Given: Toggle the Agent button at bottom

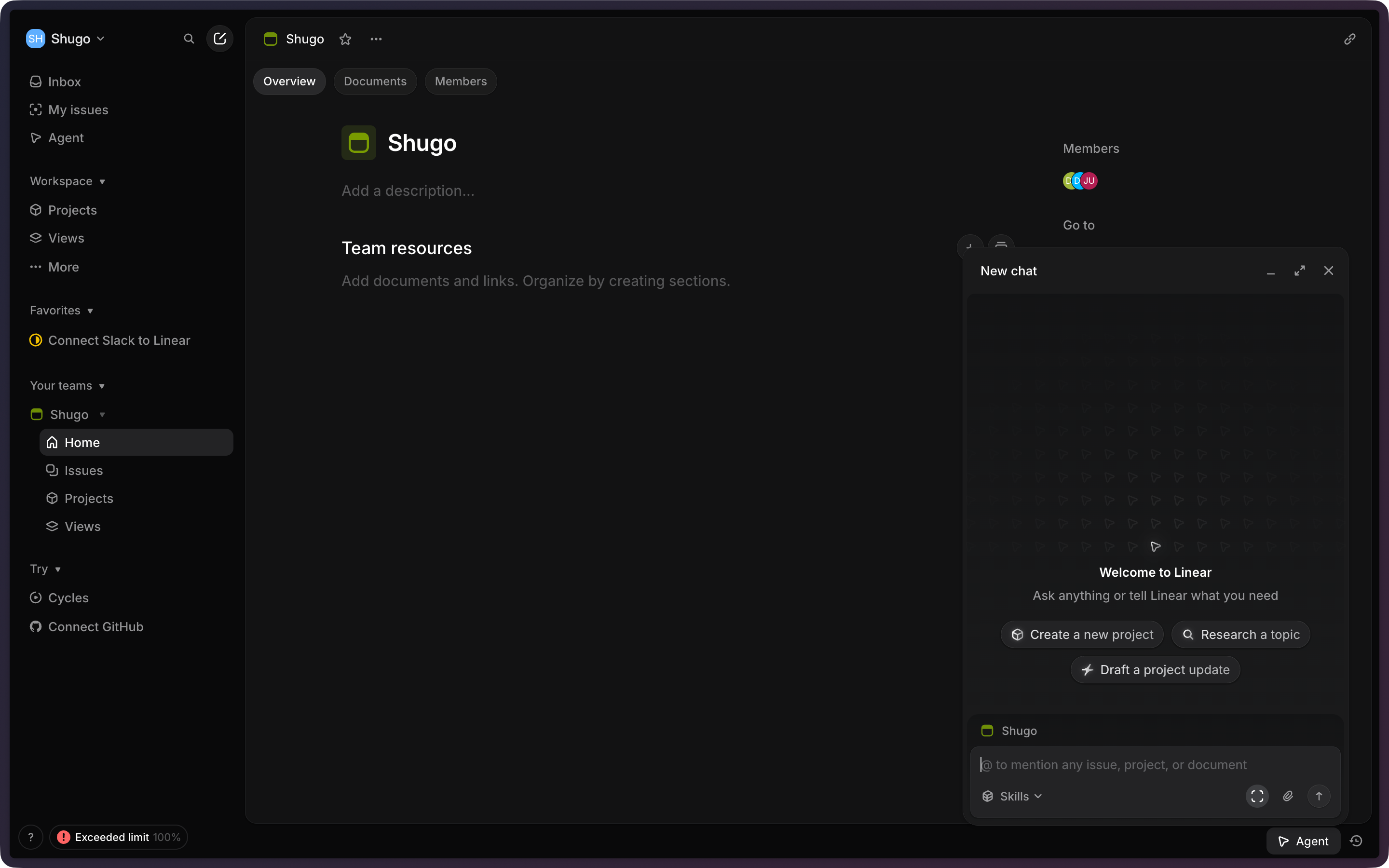Looking at the screenshot, I should click(1303, 841).
